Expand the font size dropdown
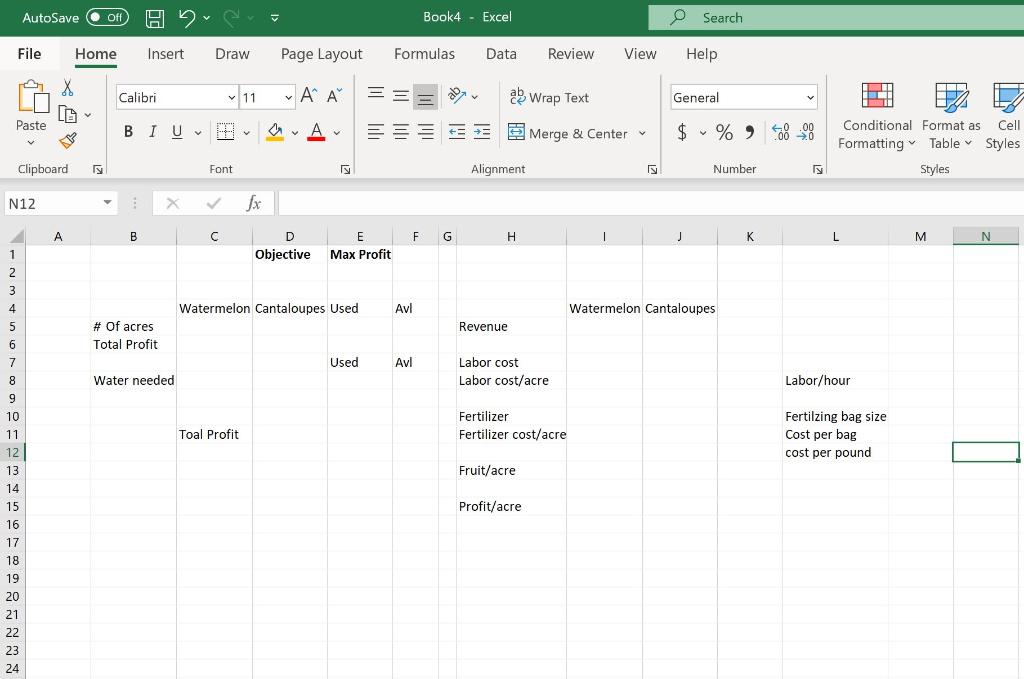Screen dimensions: 1024x679 tap(289, 97)
